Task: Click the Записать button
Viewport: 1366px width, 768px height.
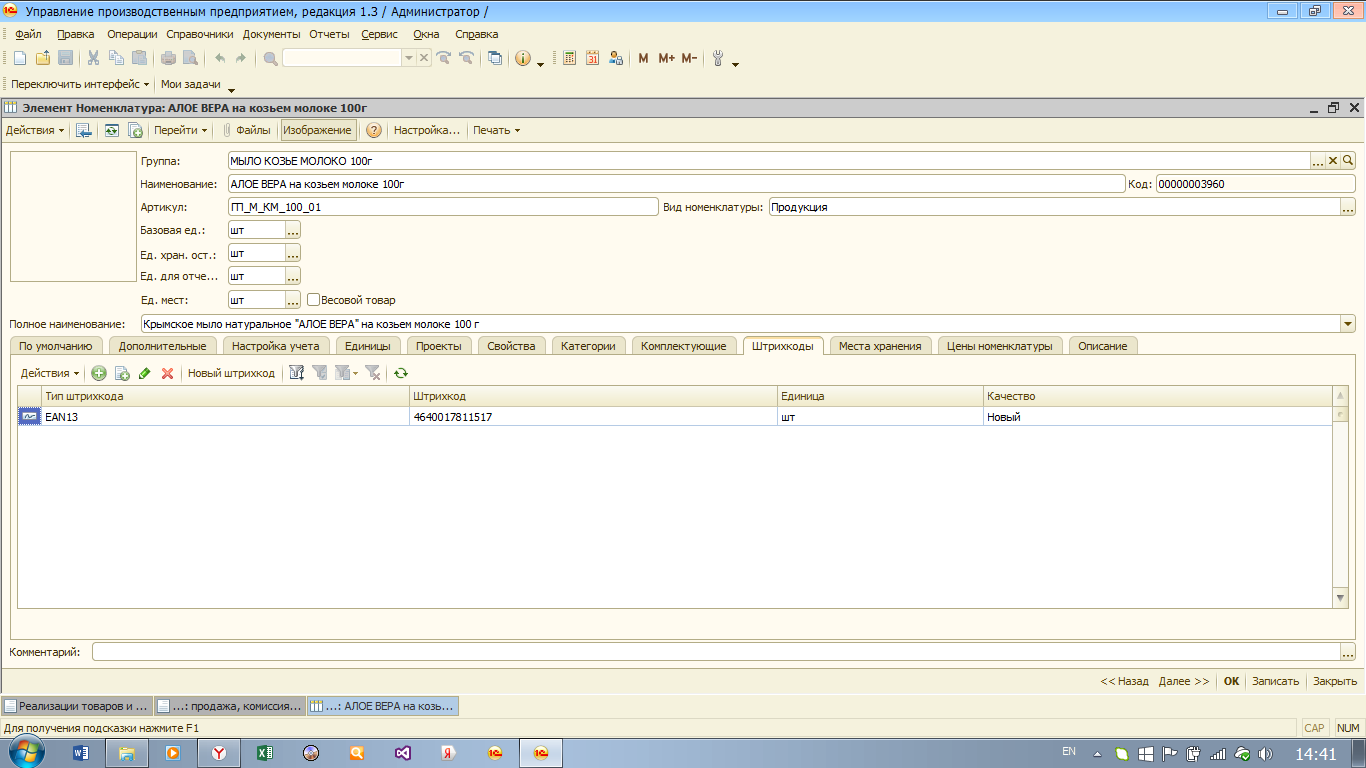Action: tap(1275, 681)
